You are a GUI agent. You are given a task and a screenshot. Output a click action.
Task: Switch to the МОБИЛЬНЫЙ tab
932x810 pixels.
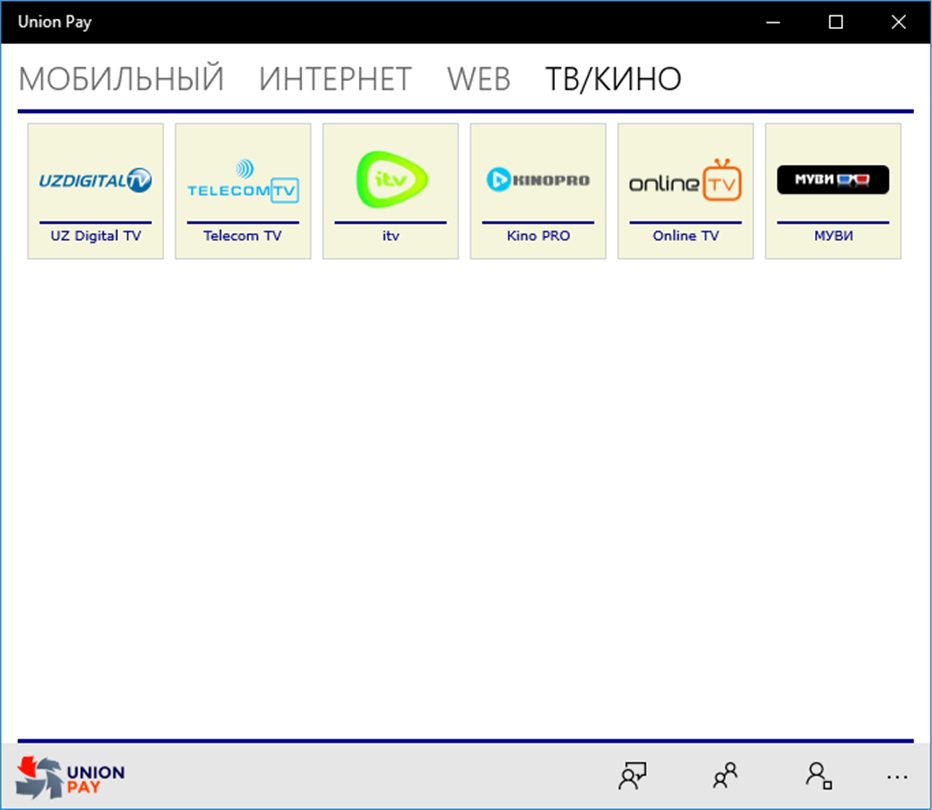[x=121, y=79]
